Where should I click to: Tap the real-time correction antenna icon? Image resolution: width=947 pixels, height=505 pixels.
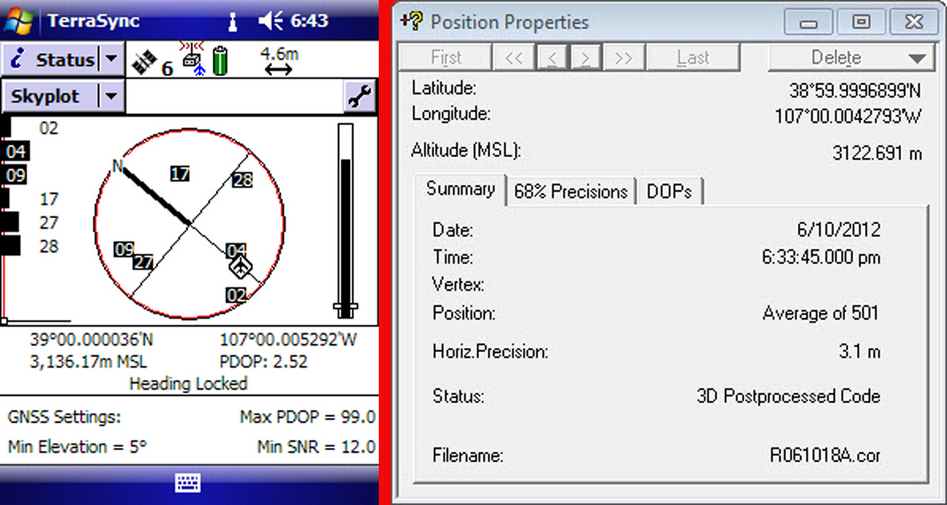point(191,59)
